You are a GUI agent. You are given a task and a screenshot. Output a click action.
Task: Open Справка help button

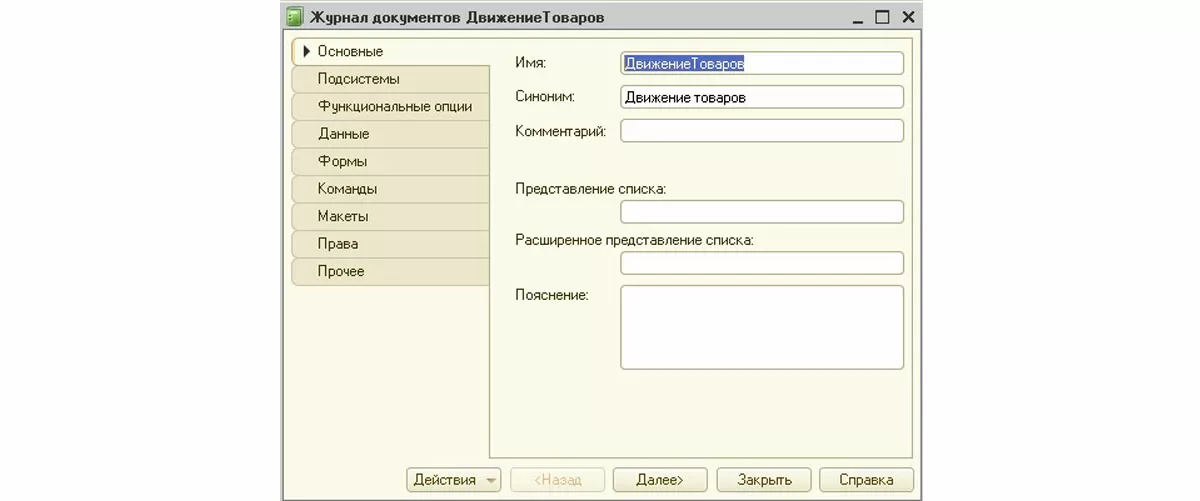[x=866, y=480]
